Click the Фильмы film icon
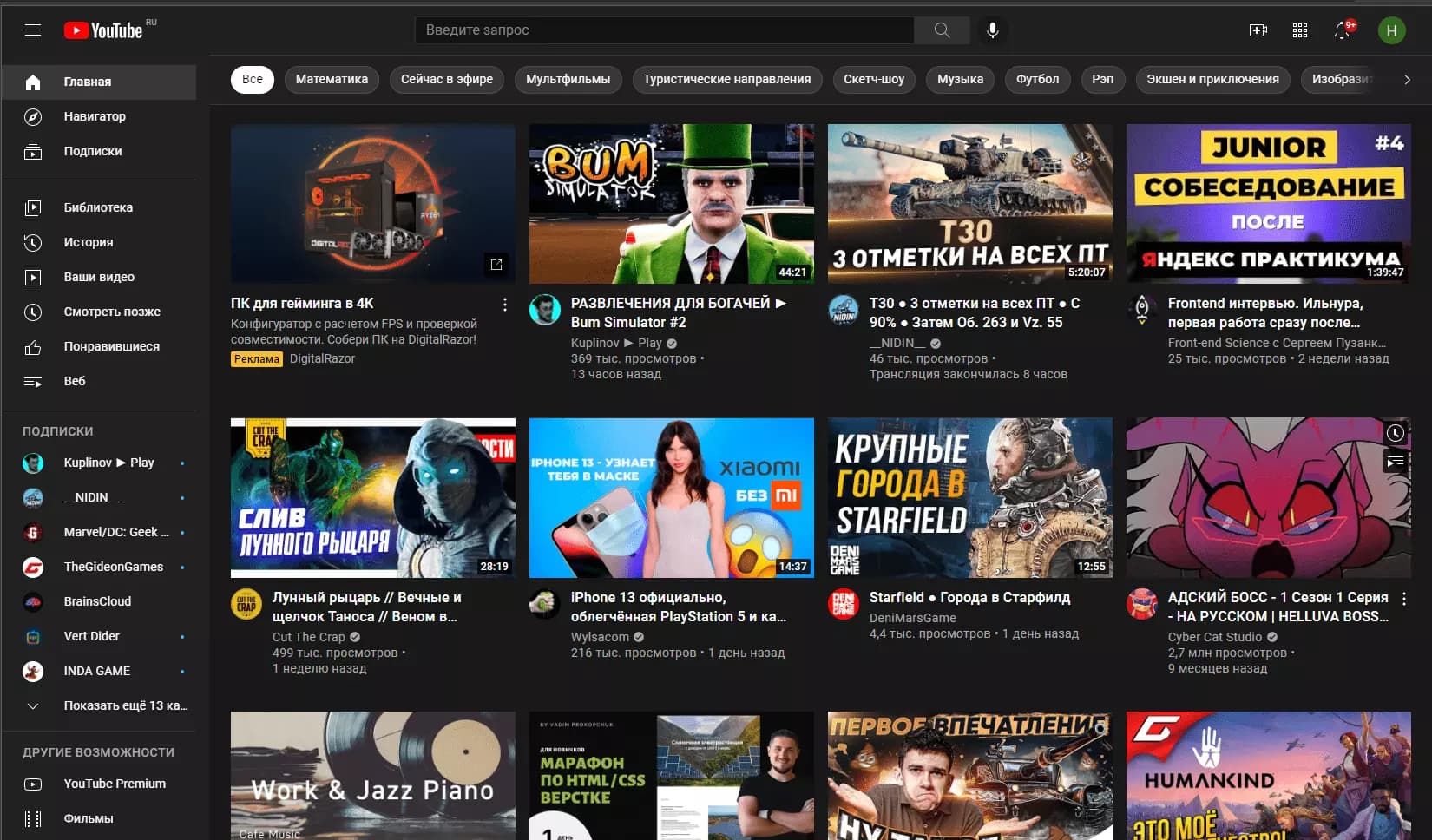 (x=33, y=819)
